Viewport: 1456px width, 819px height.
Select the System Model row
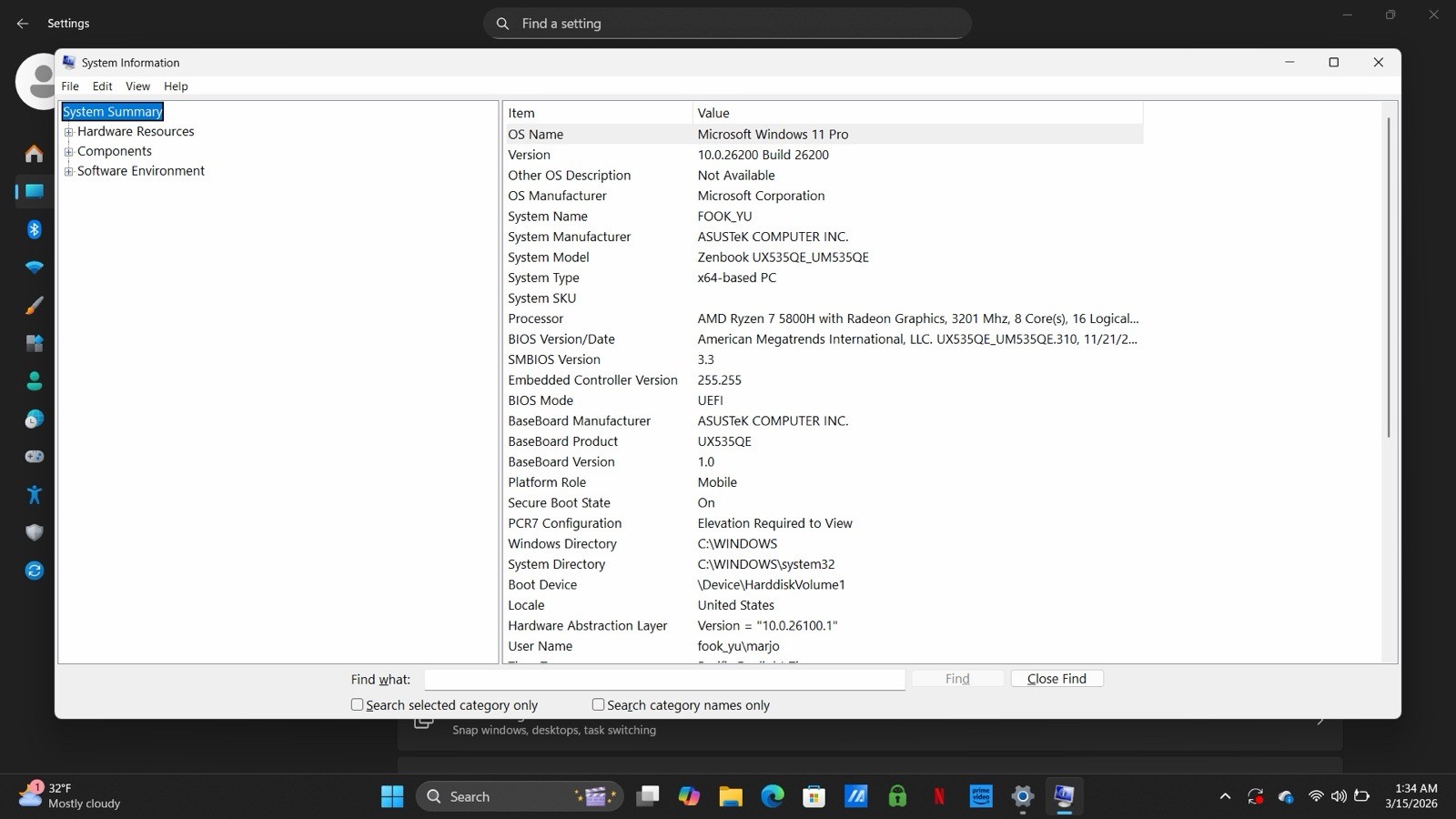click(823, 258)
